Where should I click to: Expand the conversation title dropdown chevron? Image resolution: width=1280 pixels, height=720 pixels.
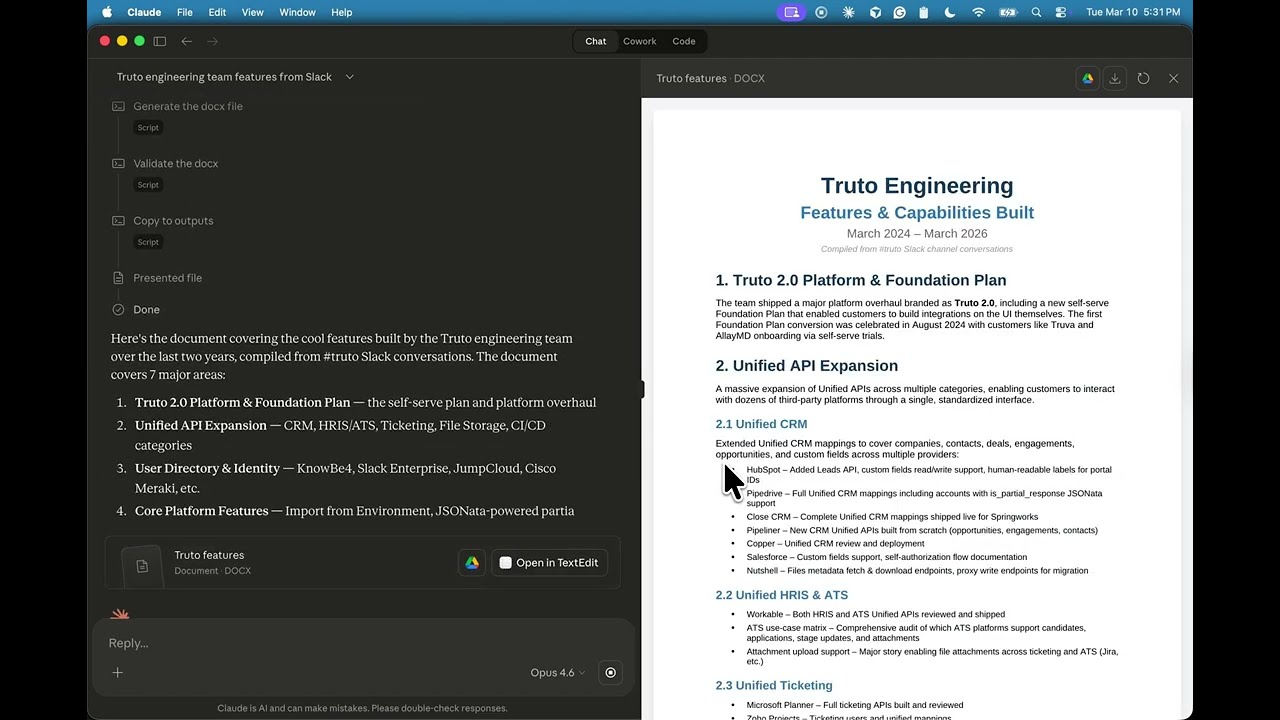click(349, 77)
